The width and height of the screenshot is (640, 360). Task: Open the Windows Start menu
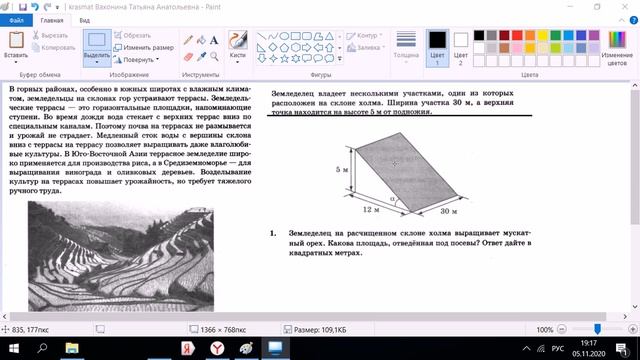[13, 348]
